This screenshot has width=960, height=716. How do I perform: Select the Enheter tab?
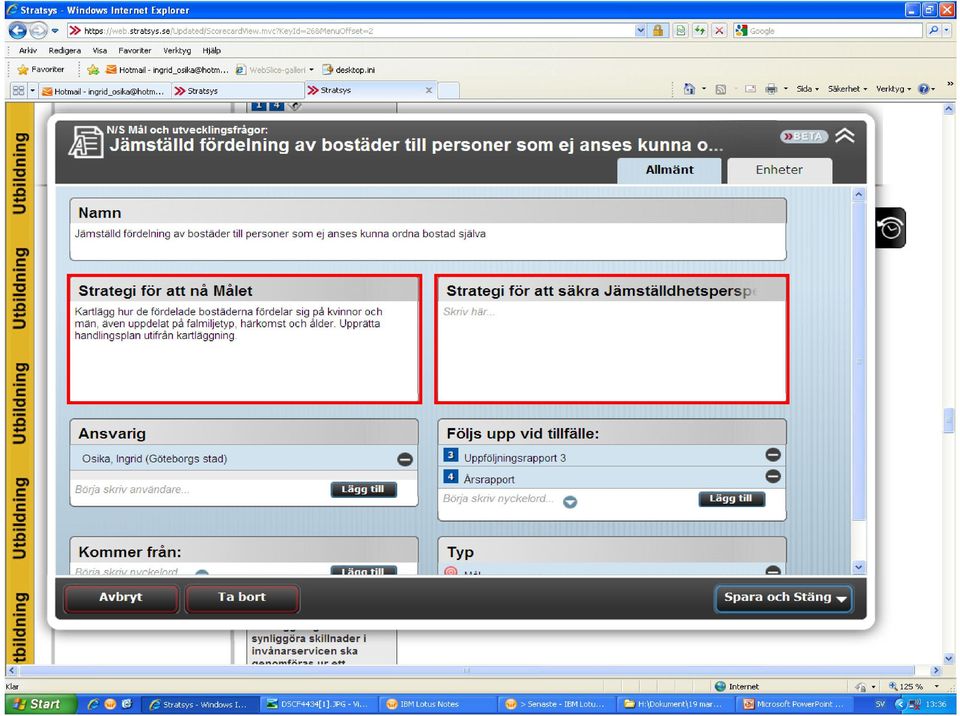point(779,170)
